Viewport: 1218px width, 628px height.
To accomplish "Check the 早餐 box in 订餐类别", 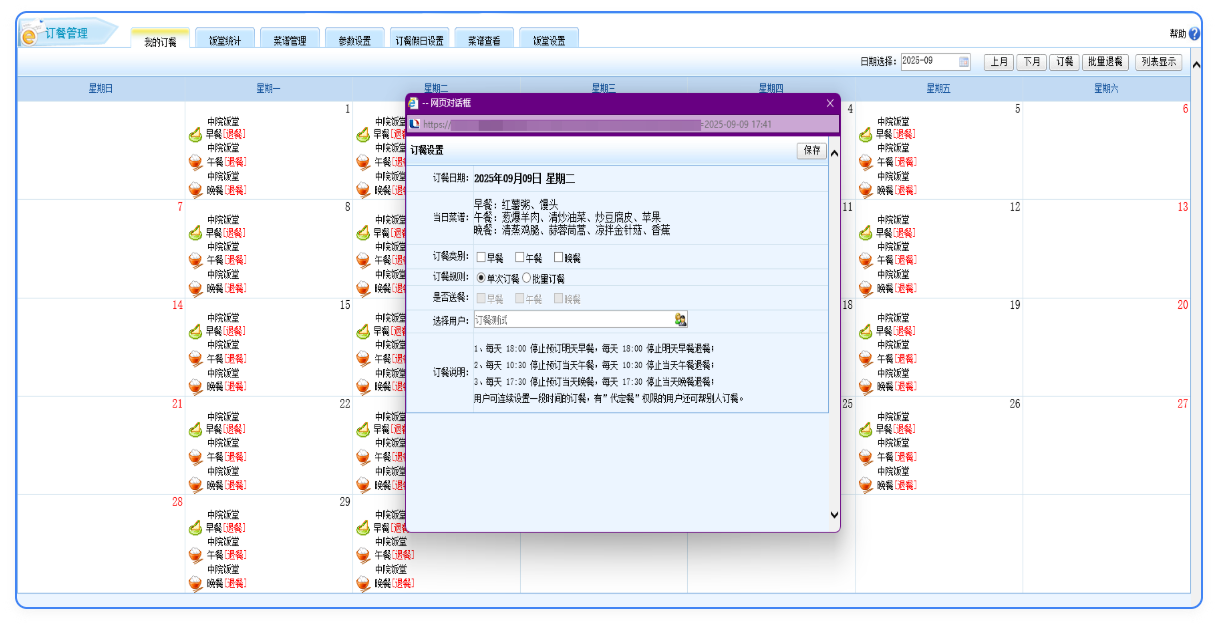I will [481, 258].
